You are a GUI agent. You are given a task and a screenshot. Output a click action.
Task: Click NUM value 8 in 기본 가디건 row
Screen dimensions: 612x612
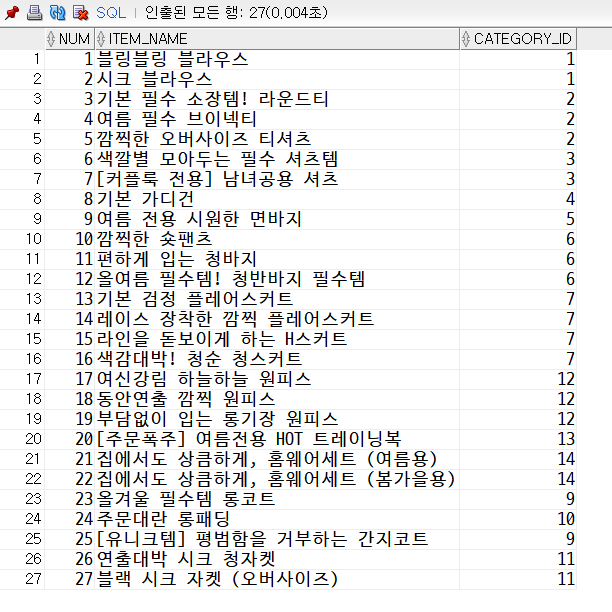pos(70,199)
